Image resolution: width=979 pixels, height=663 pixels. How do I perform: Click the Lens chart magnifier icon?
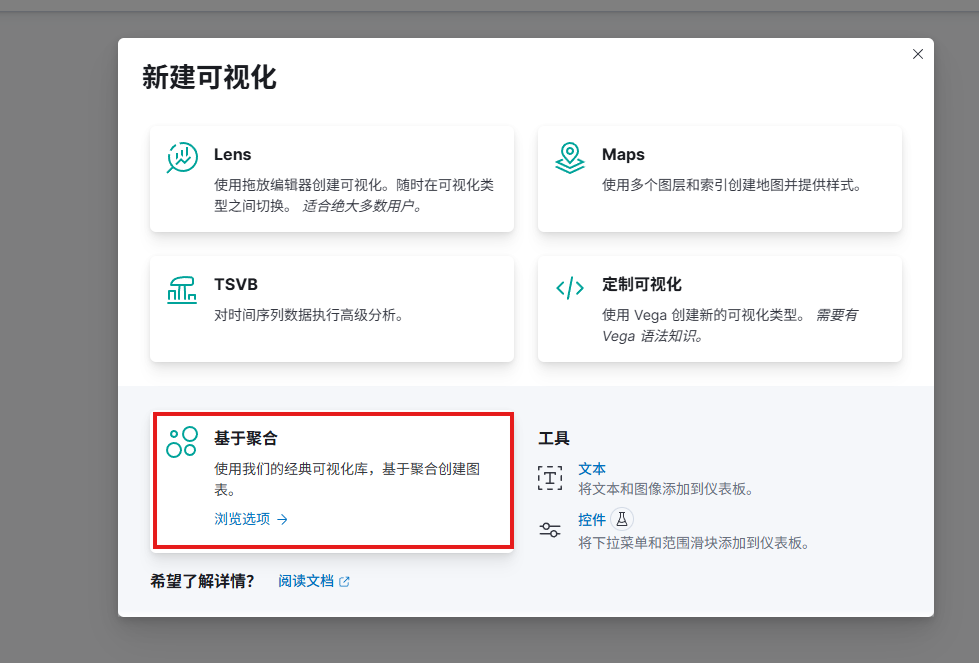click(182, 157)
